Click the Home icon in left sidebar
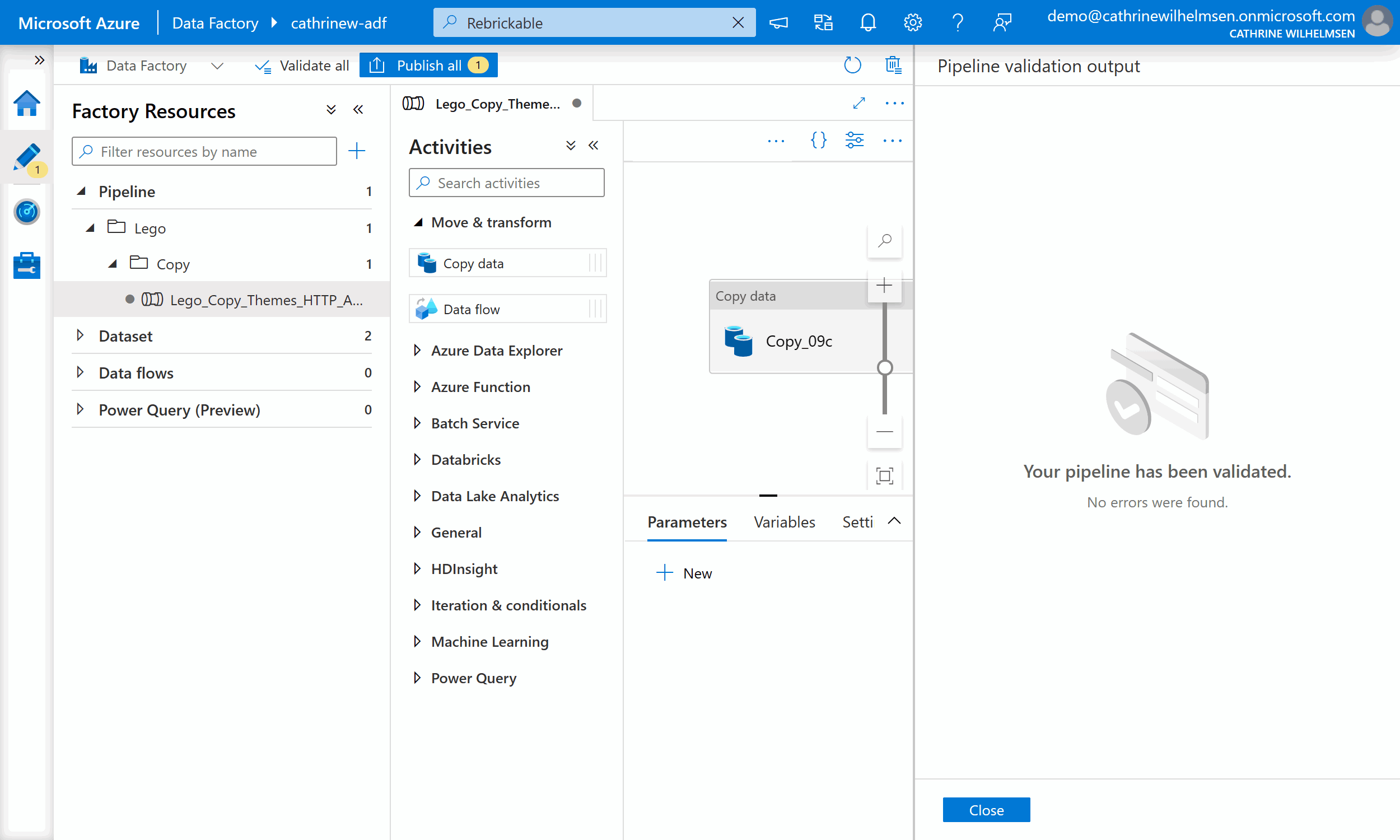The image size is (1400, 840). (x=26, y=104)
